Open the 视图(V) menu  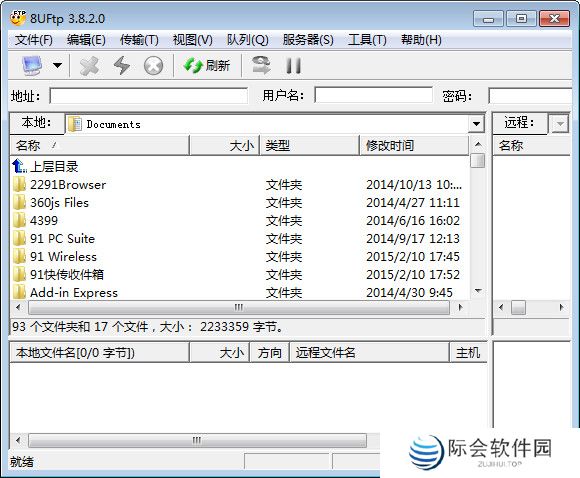coord(193,40)
